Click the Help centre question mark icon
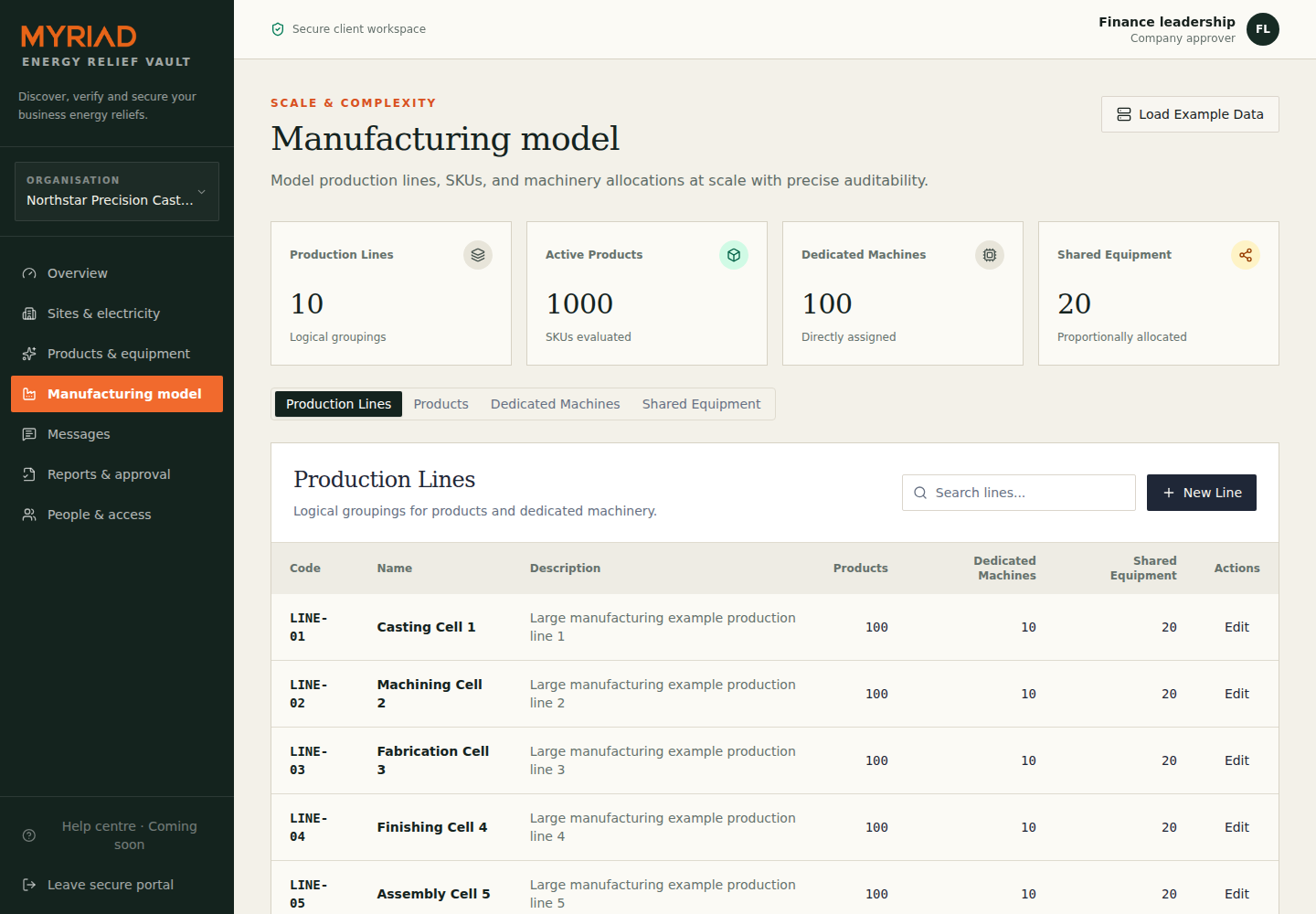This screenshot has height=914, width=1316. point(29,835)
